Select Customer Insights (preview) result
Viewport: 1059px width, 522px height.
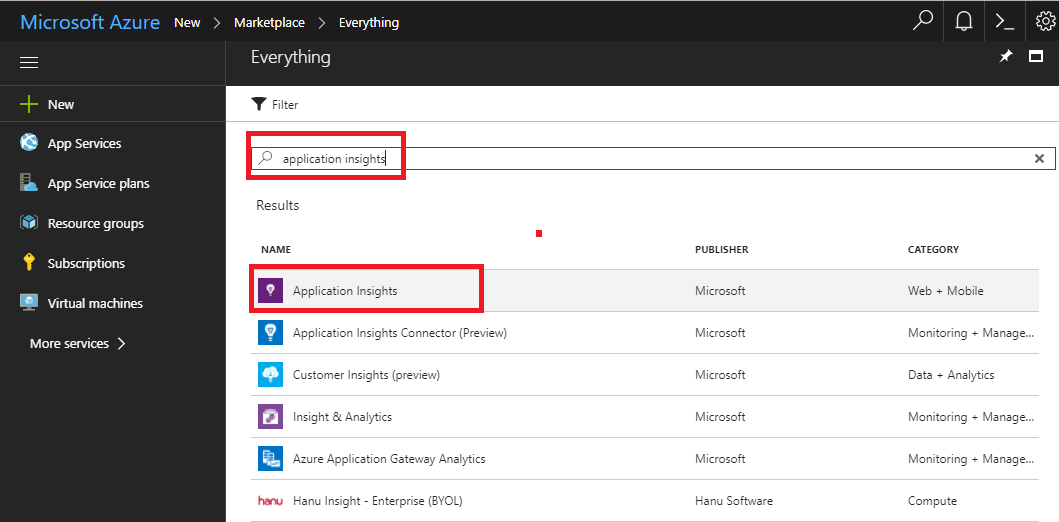pyautogui.click(x=366, y=375)
